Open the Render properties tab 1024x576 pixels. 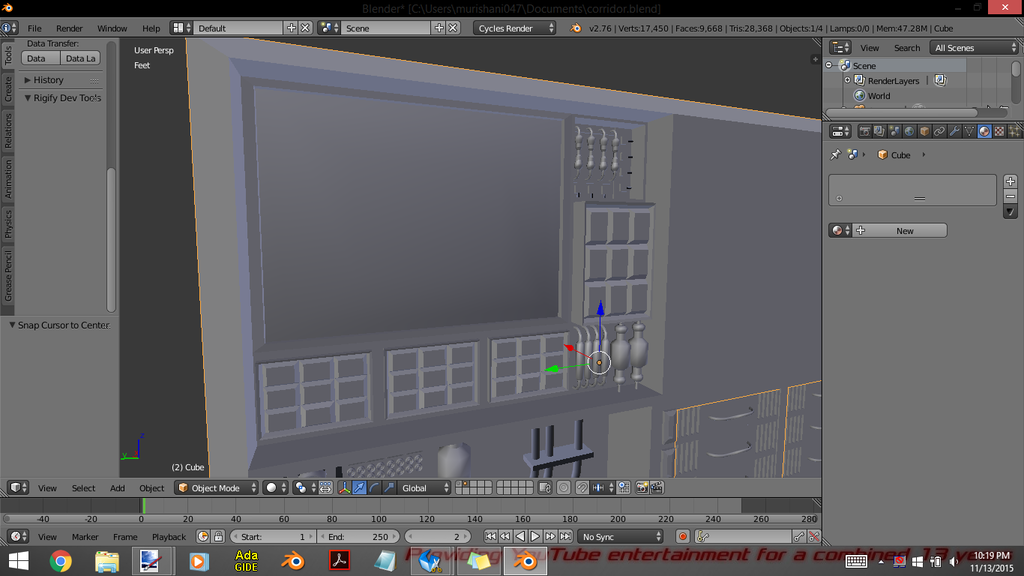pyautogui.click(x=865, y=131)
